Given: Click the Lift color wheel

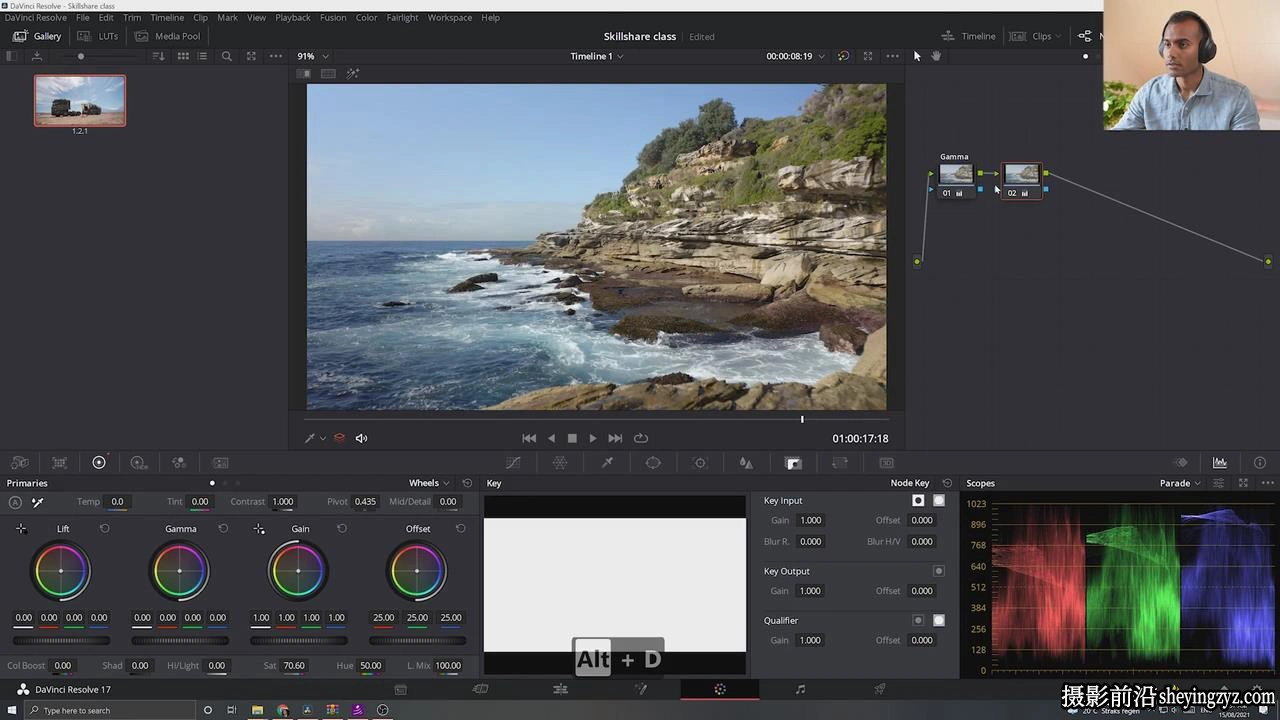Looking at the screenshot, I should point(61,571).
